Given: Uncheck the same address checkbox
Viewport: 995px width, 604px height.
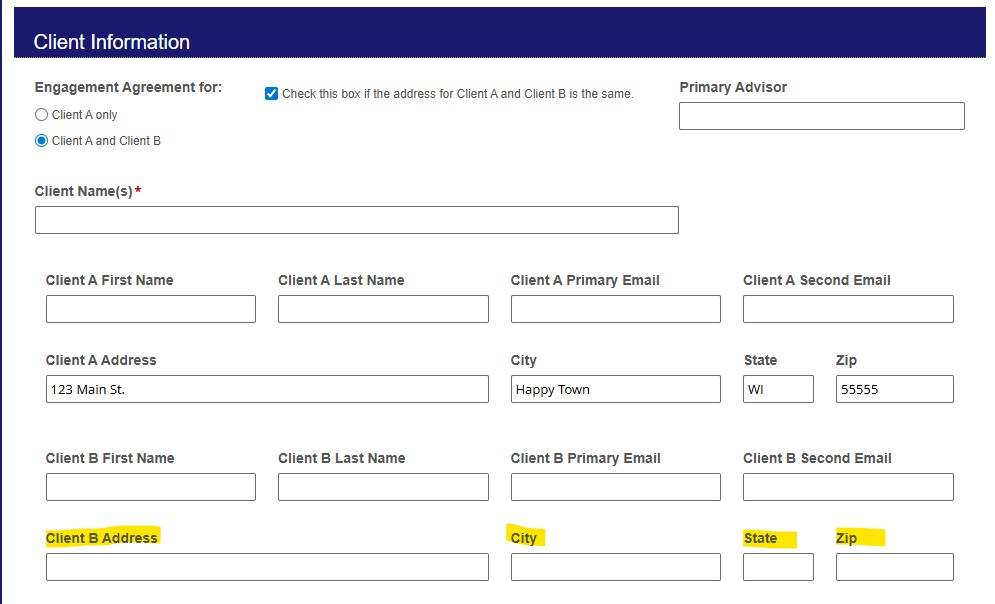Looking at the screenshot, I should 272,94.
